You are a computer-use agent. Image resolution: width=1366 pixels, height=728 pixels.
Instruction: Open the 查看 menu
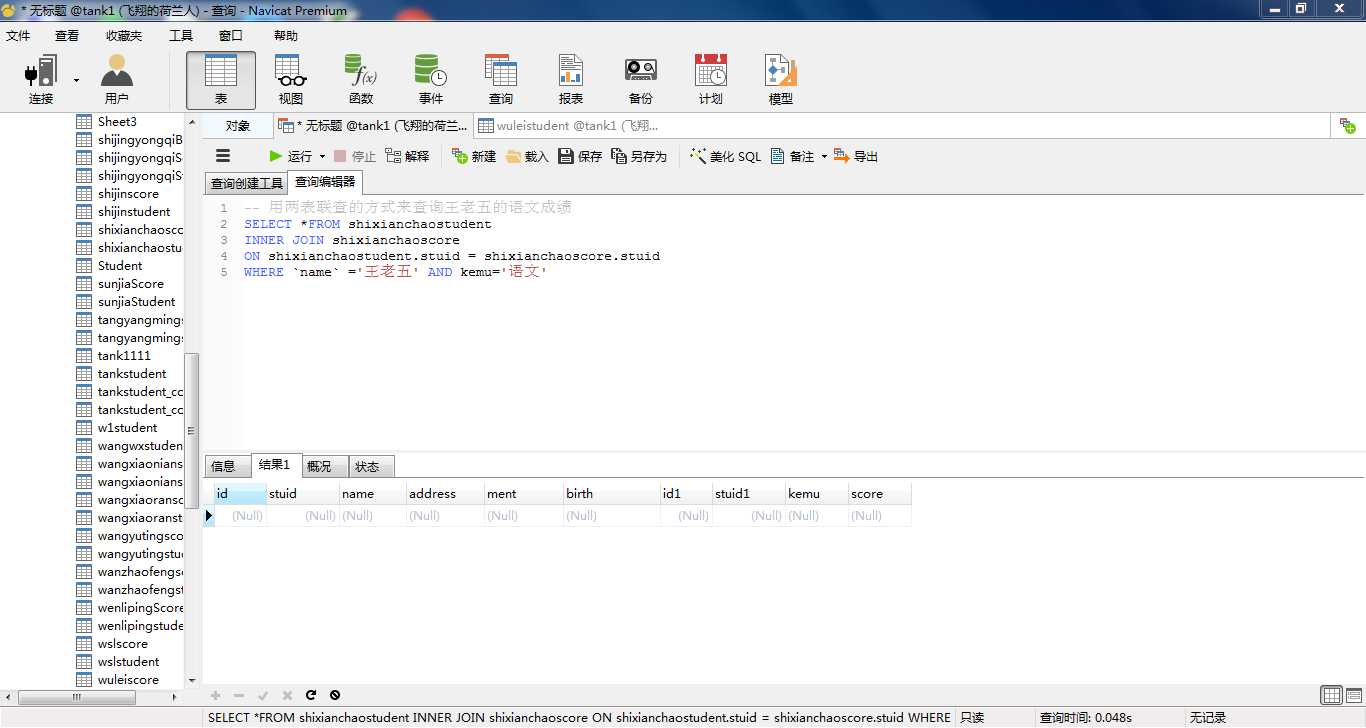(x=67, y=35)
